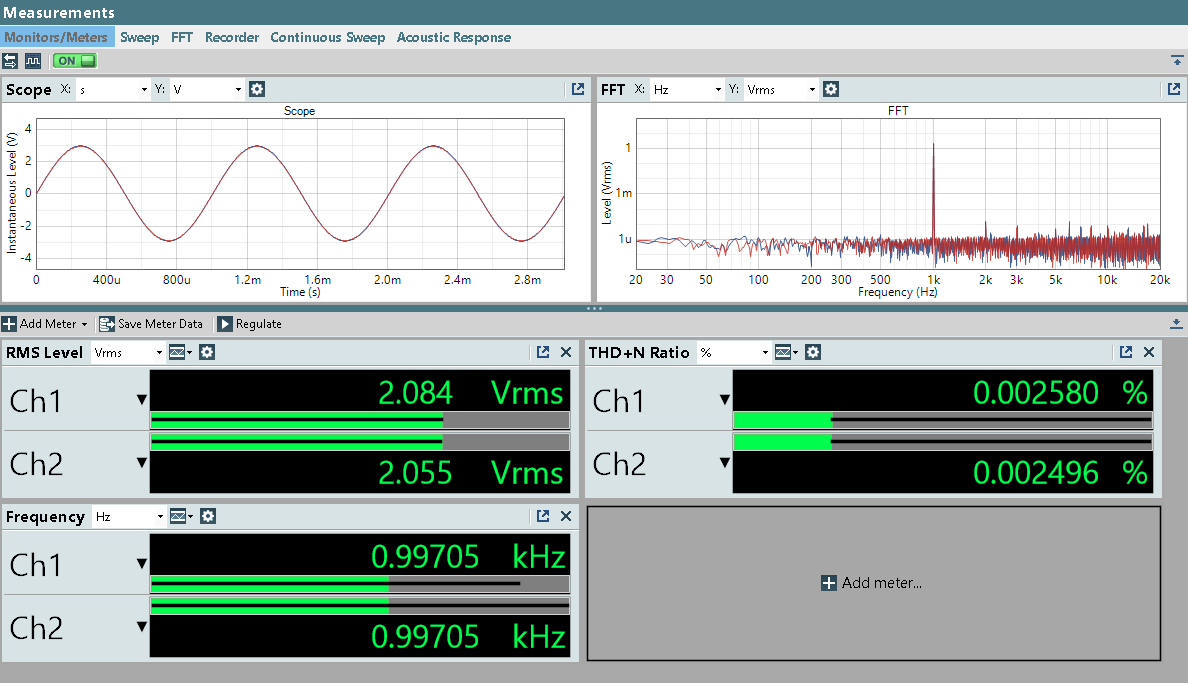
Task: Click RMS Level Ch1 bar graph
Action: pyautogui.click(x=360, y=420)
